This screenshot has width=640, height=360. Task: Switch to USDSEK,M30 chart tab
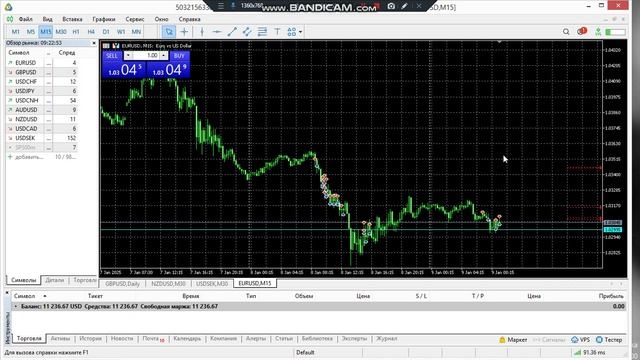click(212, 283)
